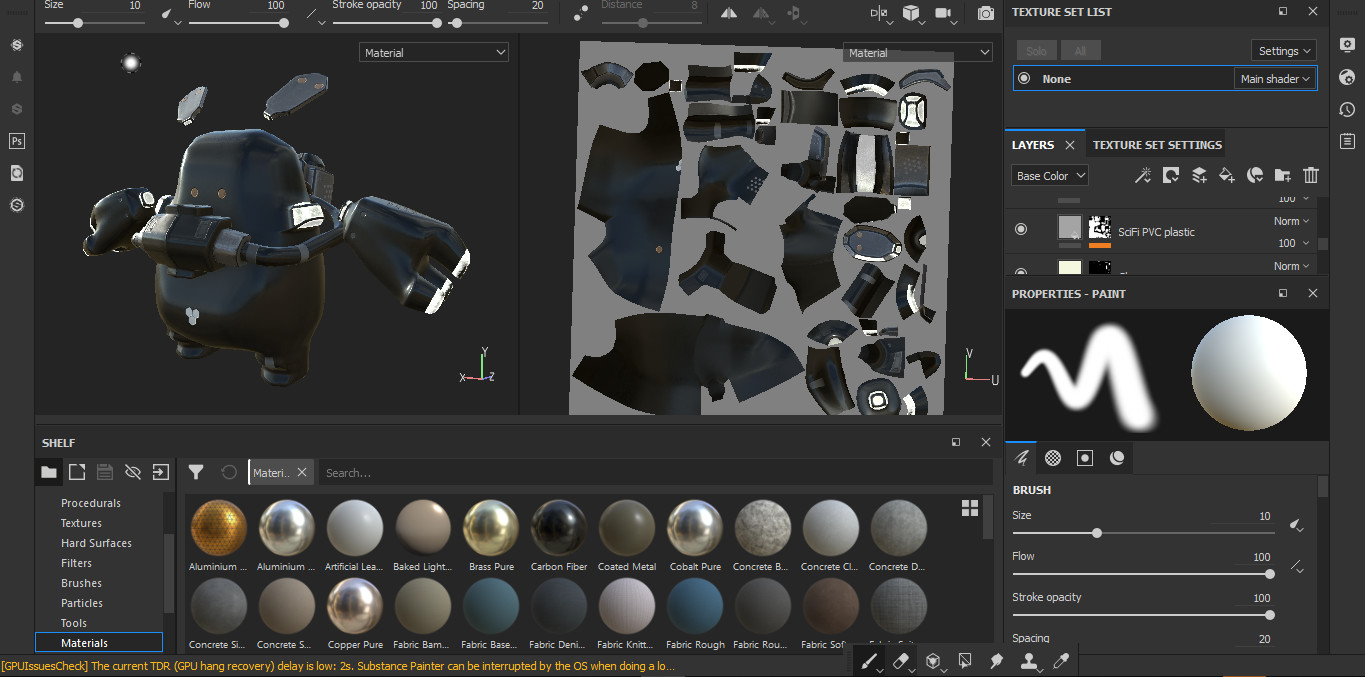Select the Clone Stamp tool
The height and width of the screenshot is (677, 1365).
1029,660
